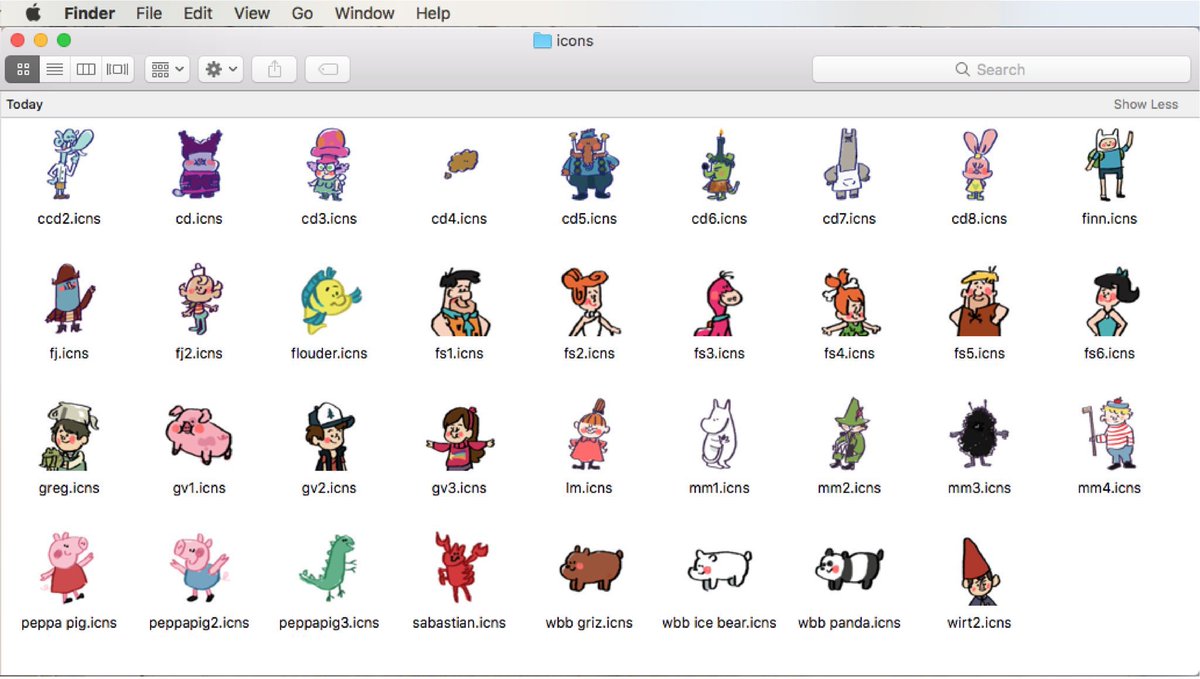Click the Share toolbar button

[274, 69]
